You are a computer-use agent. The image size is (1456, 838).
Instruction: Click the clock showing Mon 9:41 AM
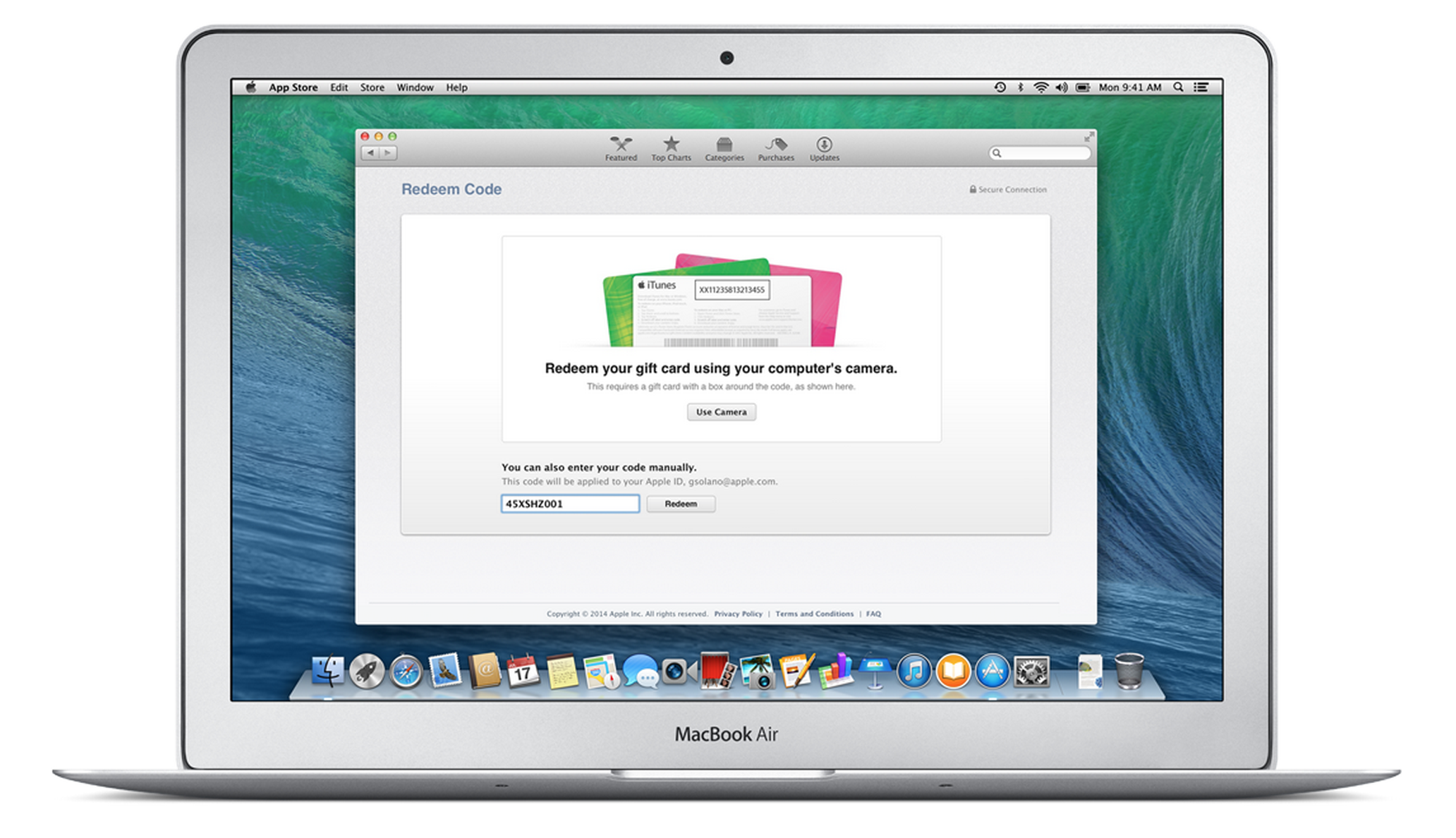pyautogui.click(x=1129, y=87)
